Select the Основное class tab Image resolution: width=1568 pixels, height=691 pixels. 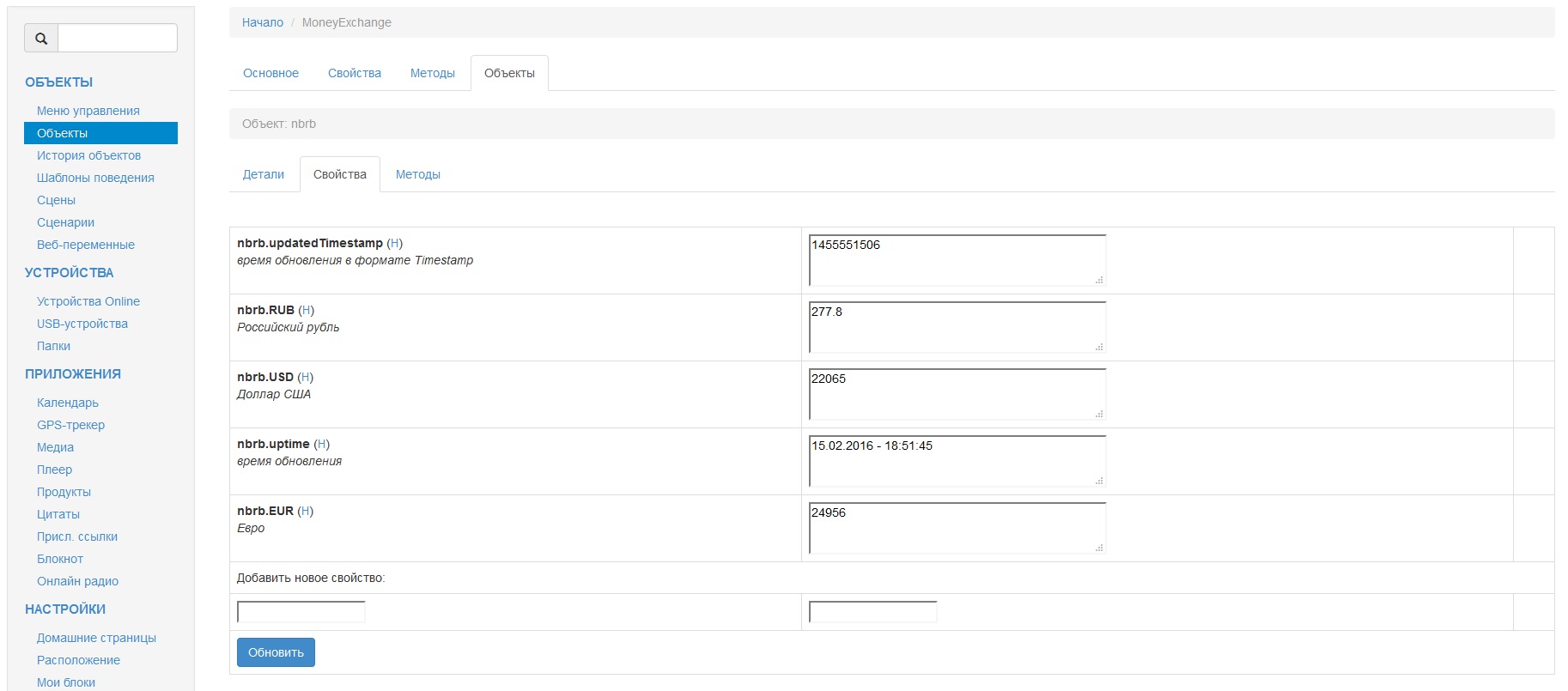click(270, 73)
